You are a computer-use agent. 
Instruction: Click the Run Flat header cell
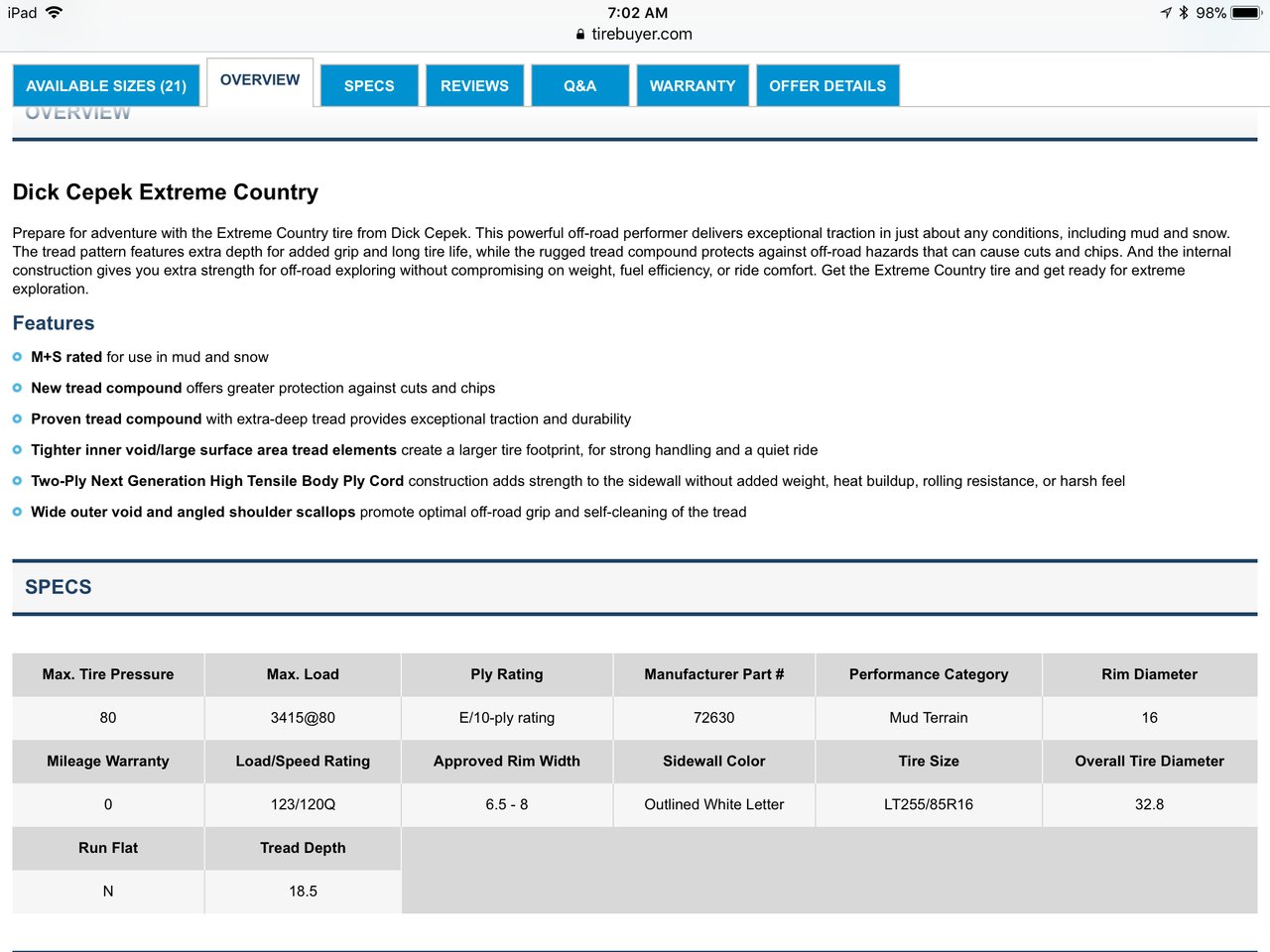(108, 848)
